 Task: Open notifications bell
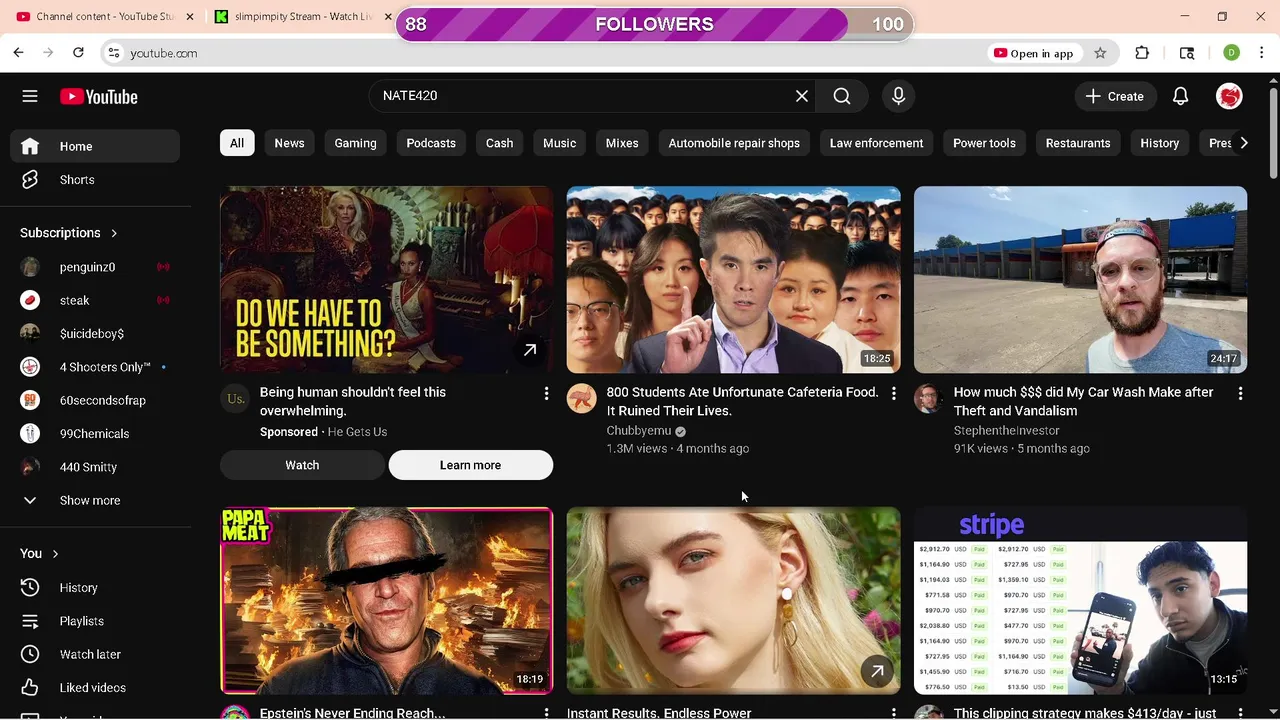[1180, 96]
